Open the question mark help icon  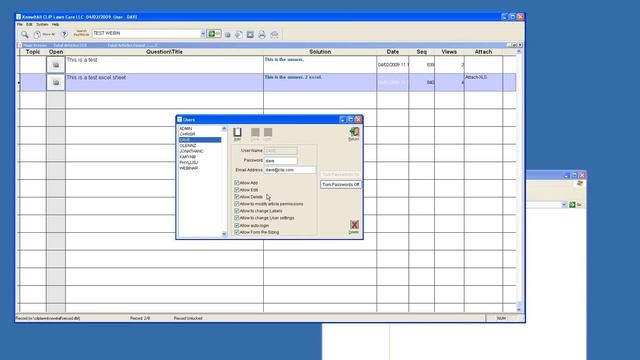[x=64, y=35]
